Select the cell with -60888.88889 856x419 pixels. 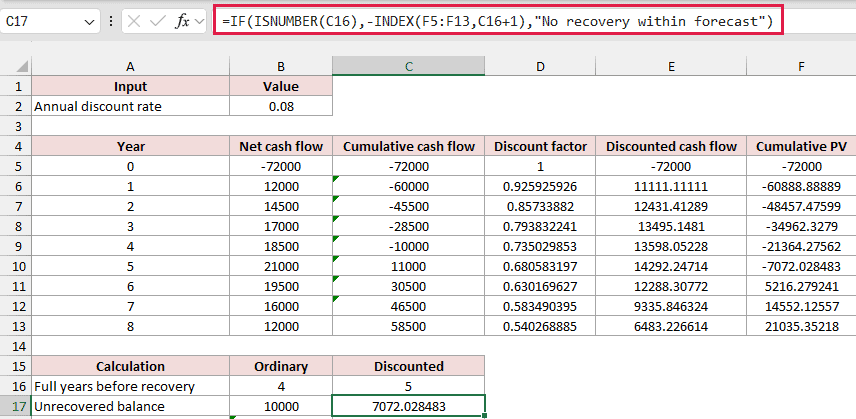click(x=801, y=187)
